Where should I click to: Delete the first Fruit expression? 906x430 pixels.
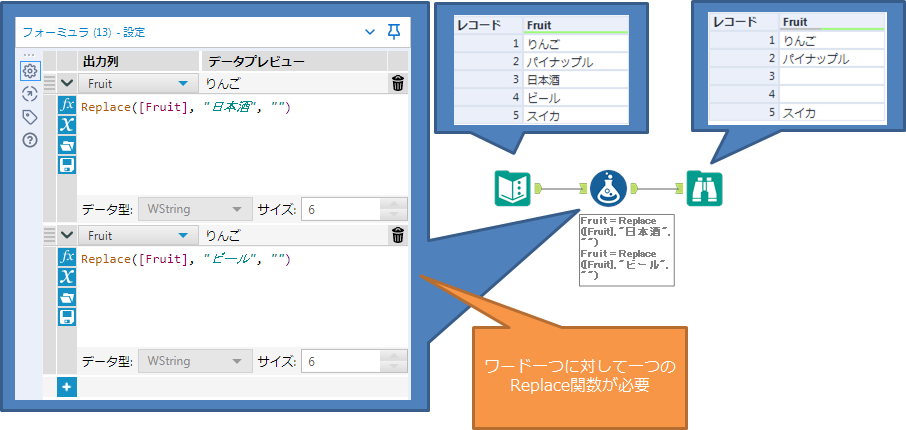[398, 84]
